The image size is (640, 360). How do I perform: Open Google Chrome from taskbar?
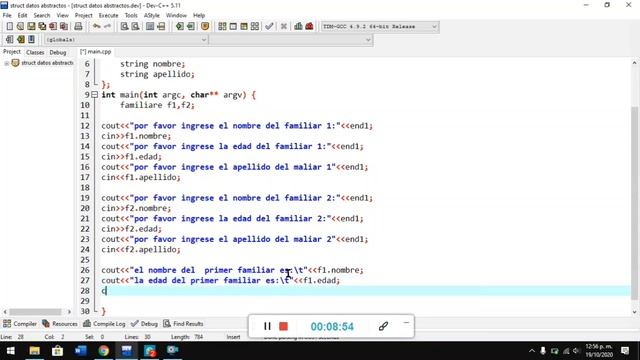click(104, 351)
